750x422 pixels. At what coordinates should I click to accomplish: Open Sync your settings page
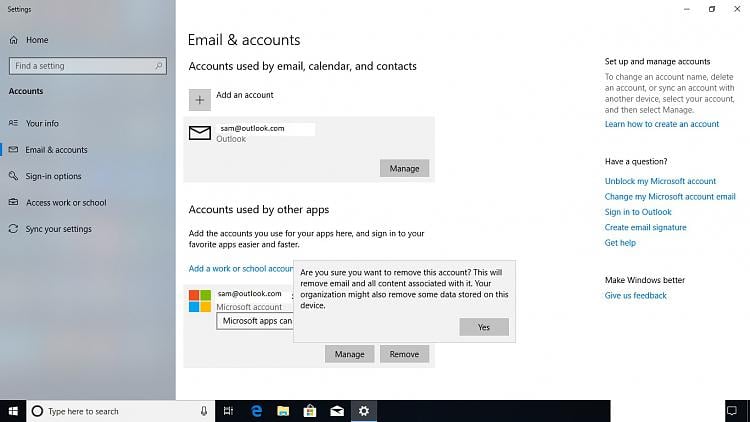(x=58, y=229)
